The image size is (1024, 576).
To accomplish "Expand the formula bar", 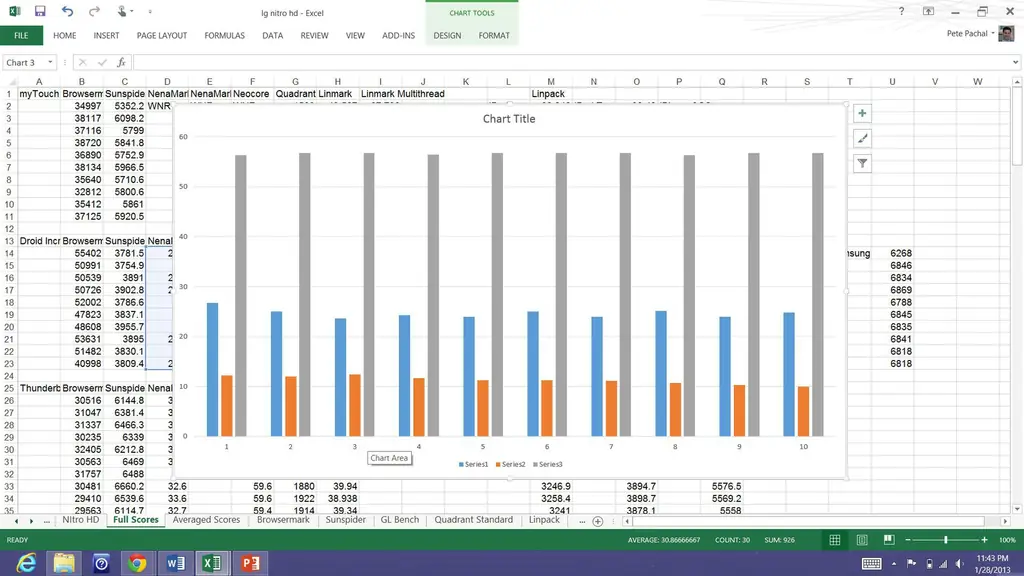I will [x=1015, y=62].
